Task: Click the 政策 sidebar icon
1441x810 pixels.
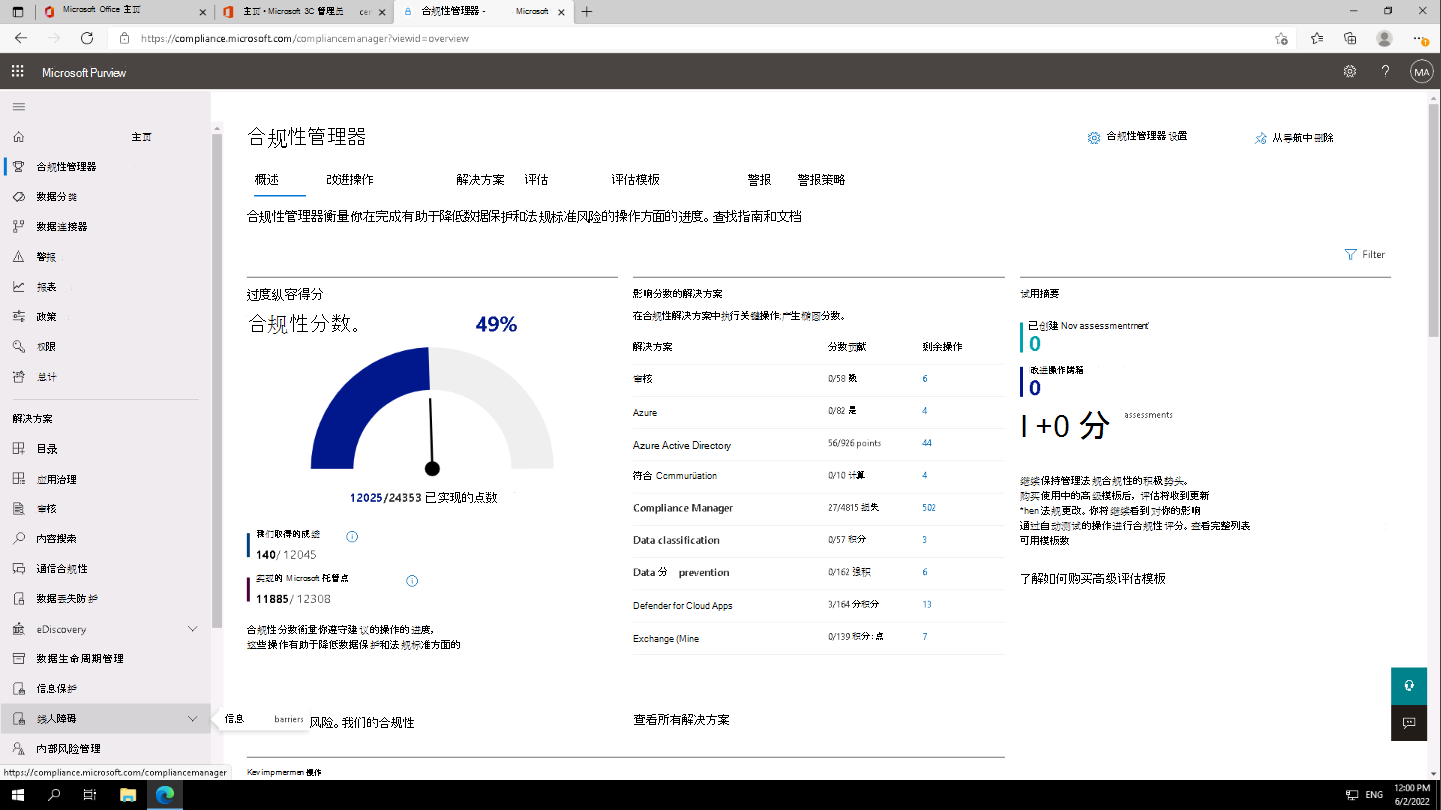Action: pyautogui.click(x=18, y=317)
